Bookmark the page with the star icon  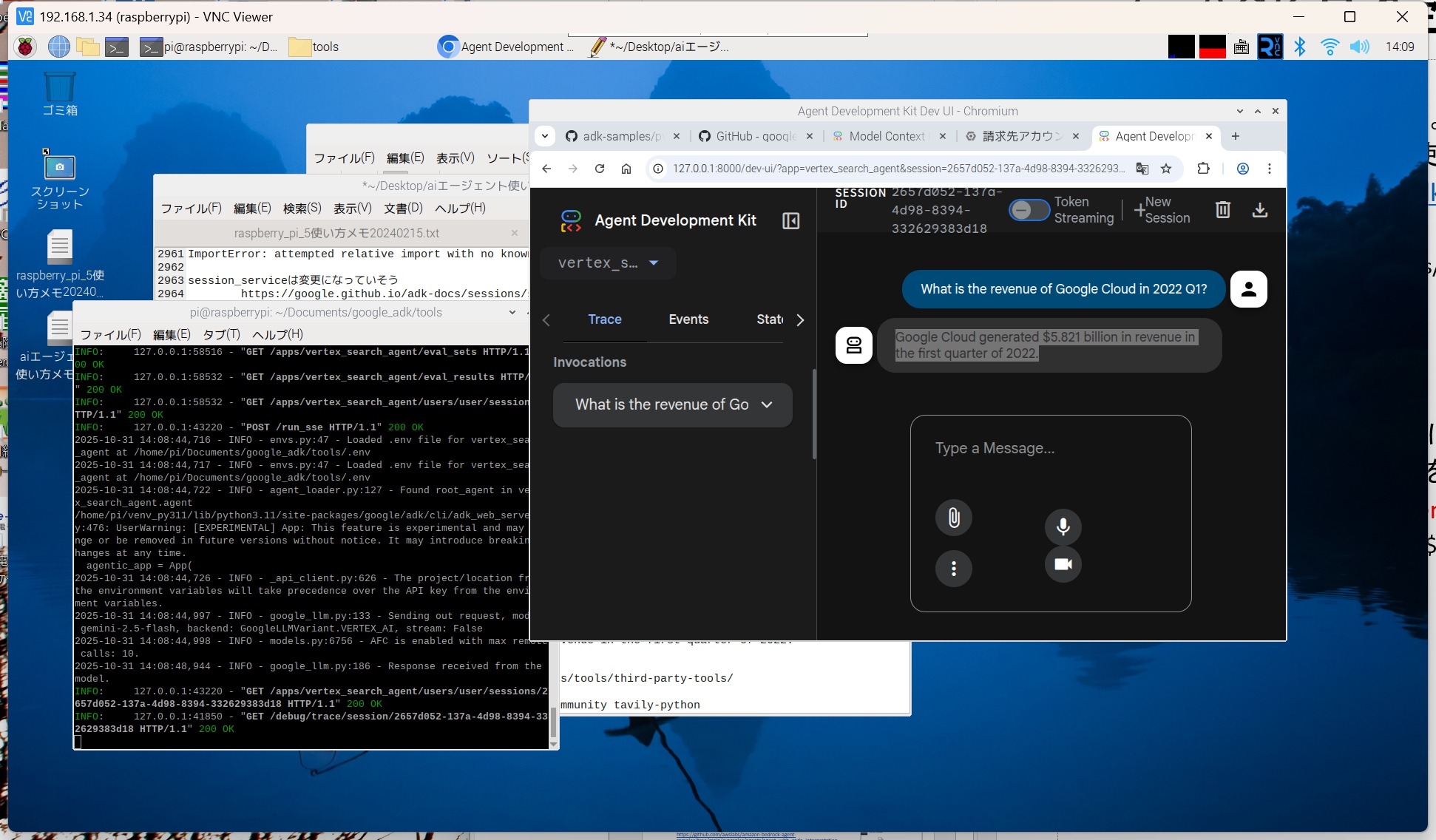point(1166,169)
